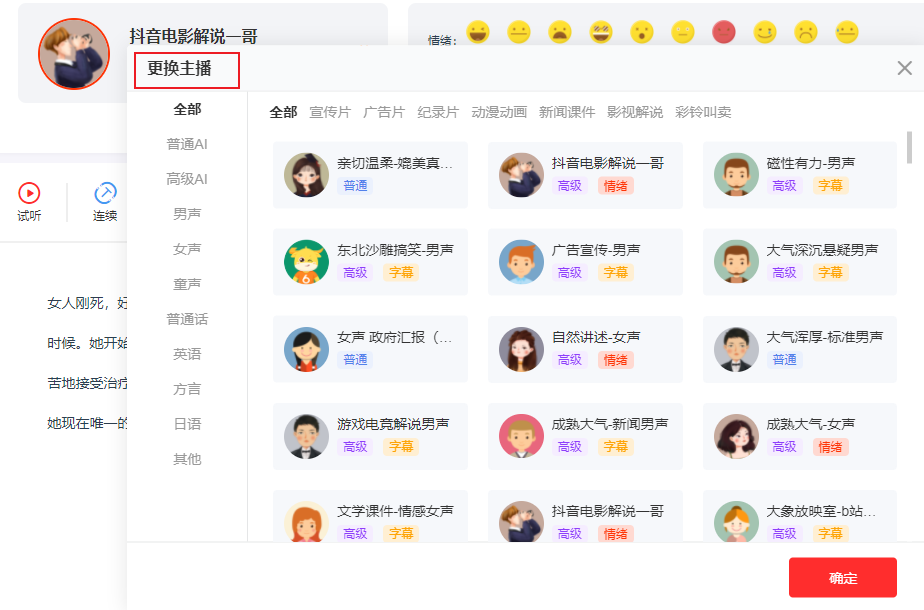Click the 试听 play icon
The width and height of the screenshot is (924, 610).
(x=29, y=193)
